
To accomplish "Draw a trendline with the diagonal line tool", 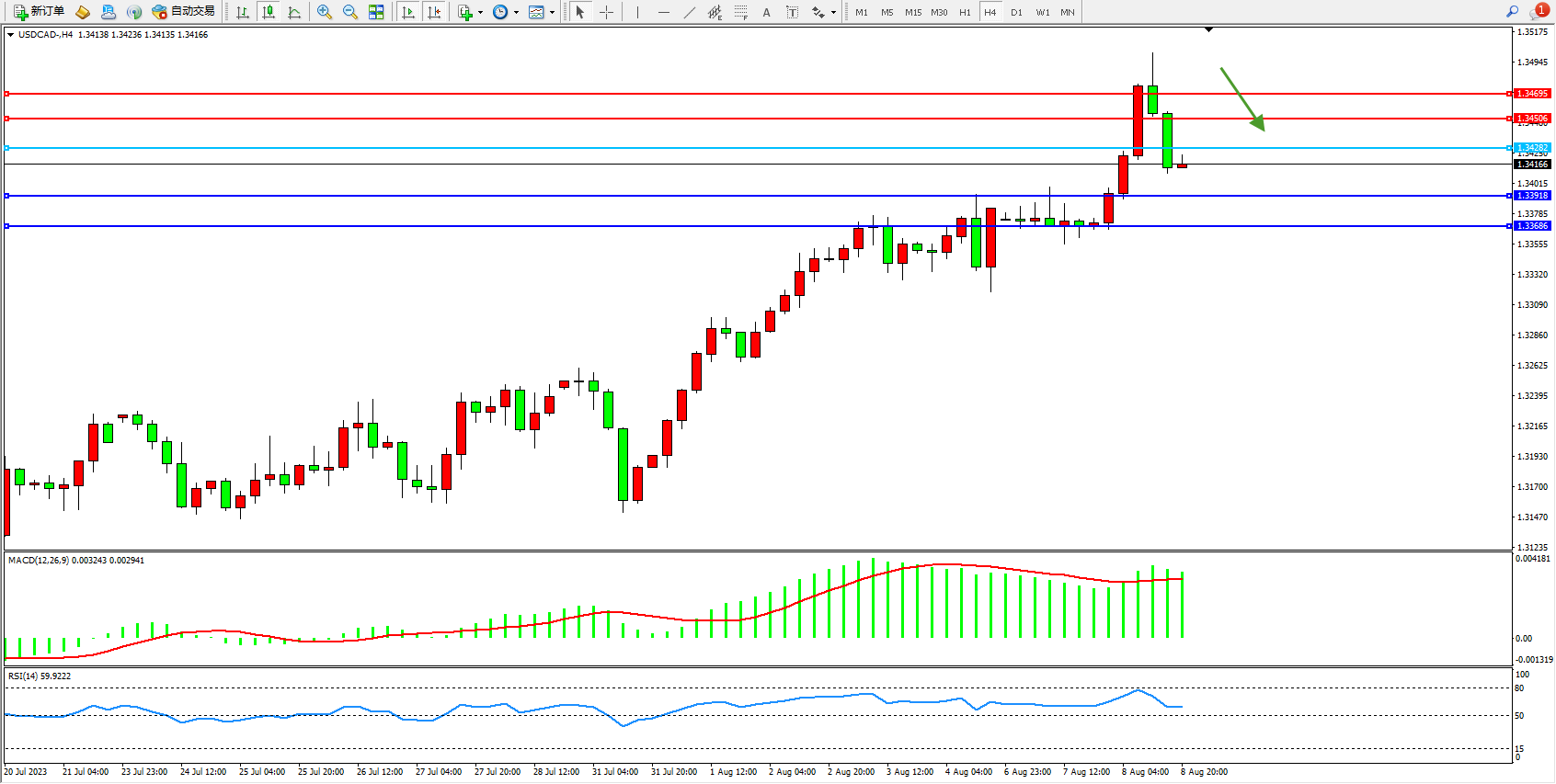I will coord(690,12).
